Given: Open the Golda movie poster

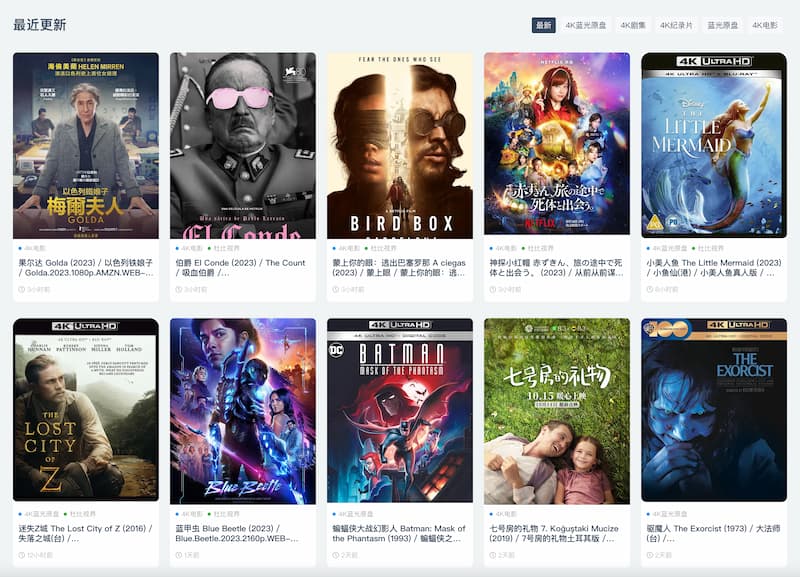Looking at the screenshot, I should [x=86, y=145].
